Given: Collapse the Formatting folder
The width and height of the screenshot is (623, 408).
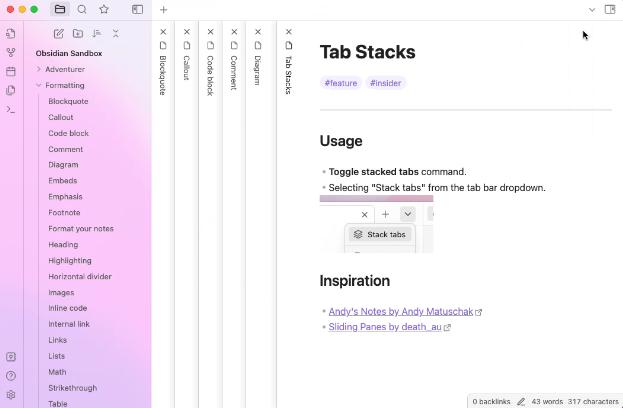Looking at the screenshot, I should tap(39, 85).
